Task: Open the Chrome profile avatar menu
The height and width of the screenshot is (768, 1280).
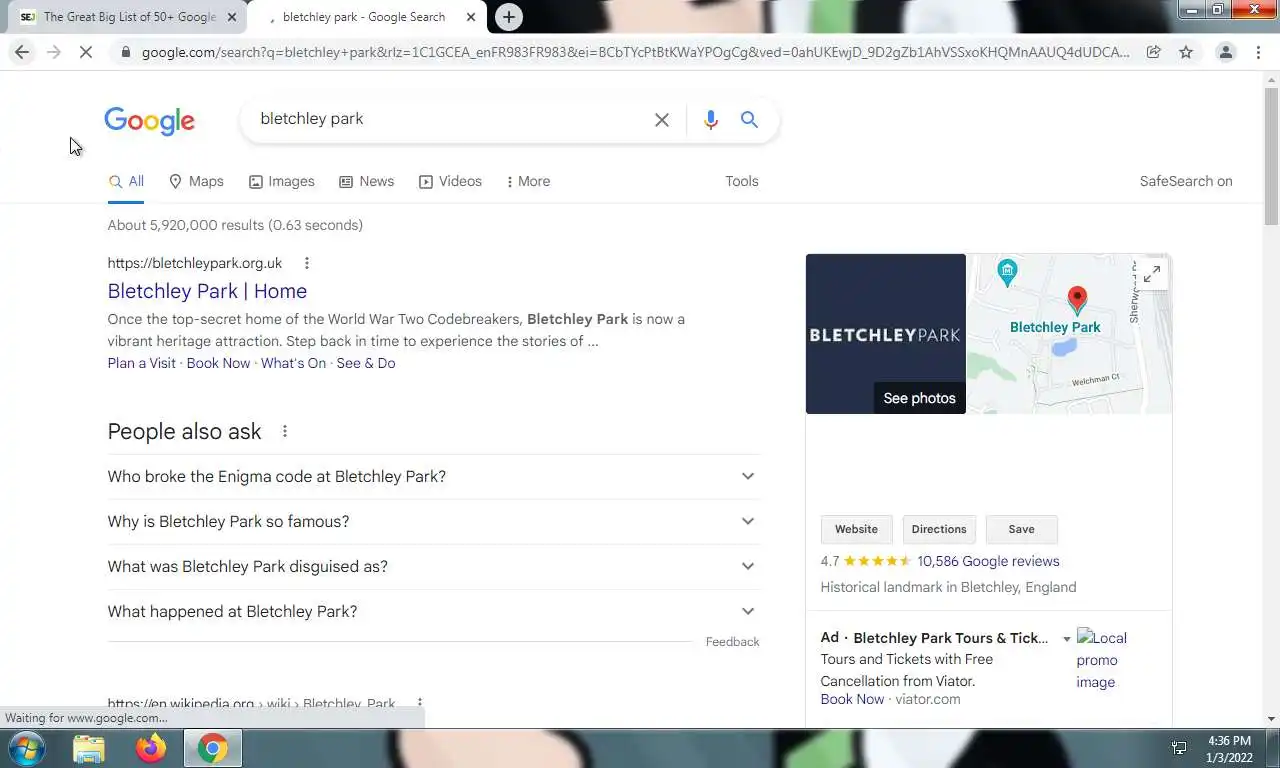Action: tap(1225, 52)
